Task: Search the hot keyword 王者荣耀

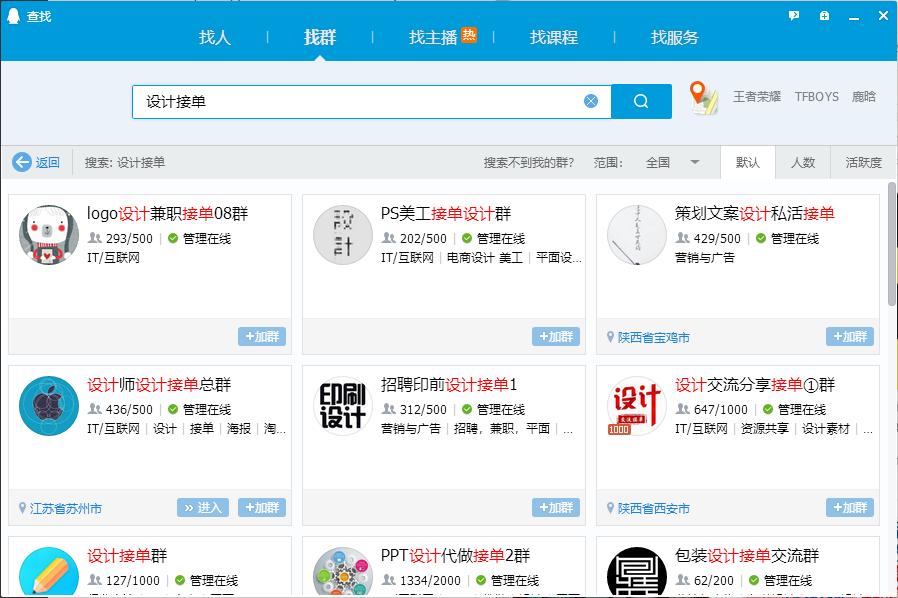Action: (758, 96)
